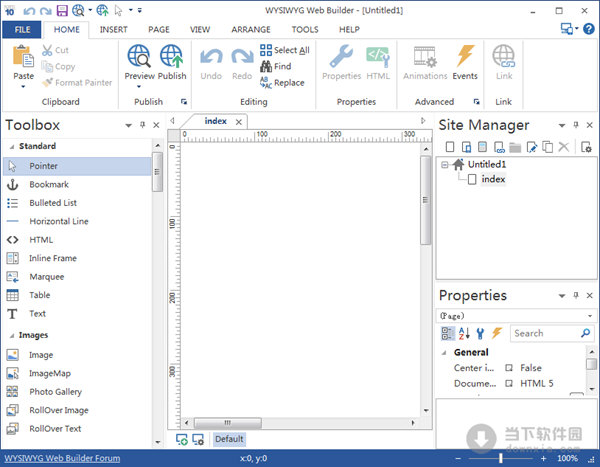Open the HTML editor ribbon icon
Image resolution: width=600 pixels, height=467 pixels.
point(378,56)
